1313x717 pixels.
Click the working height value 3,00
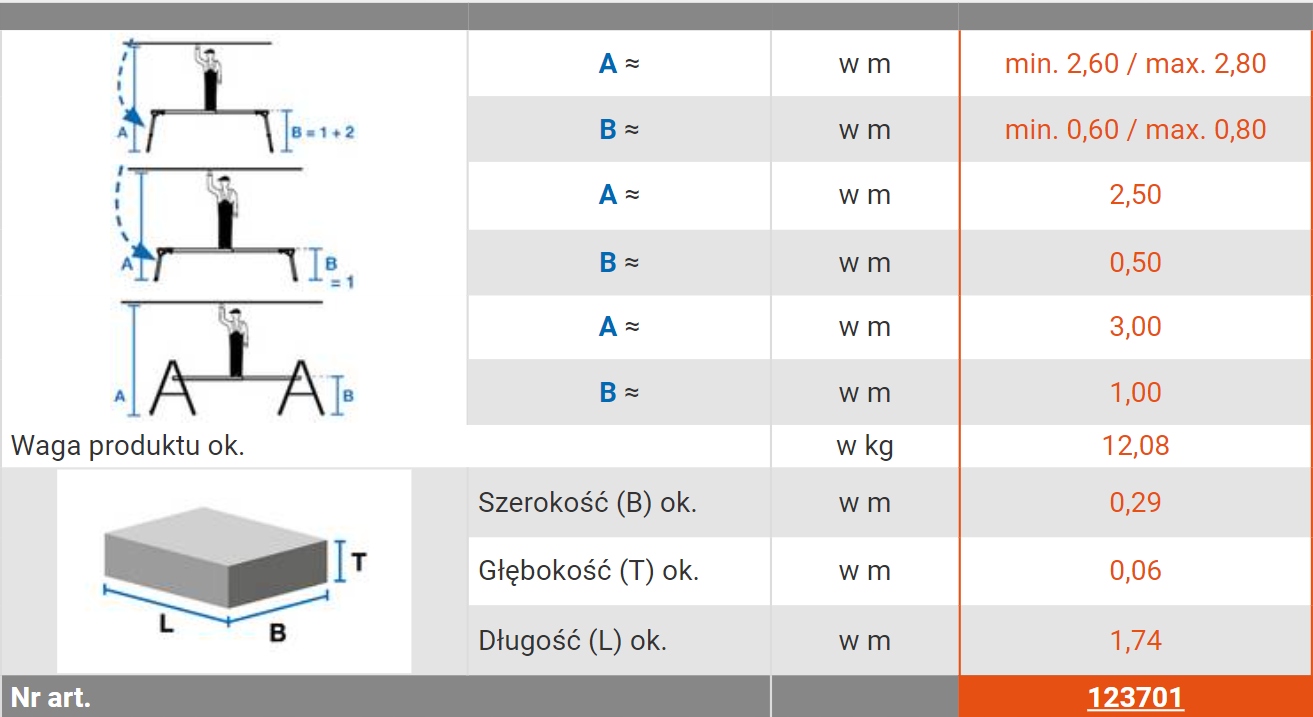point(1135,327)
